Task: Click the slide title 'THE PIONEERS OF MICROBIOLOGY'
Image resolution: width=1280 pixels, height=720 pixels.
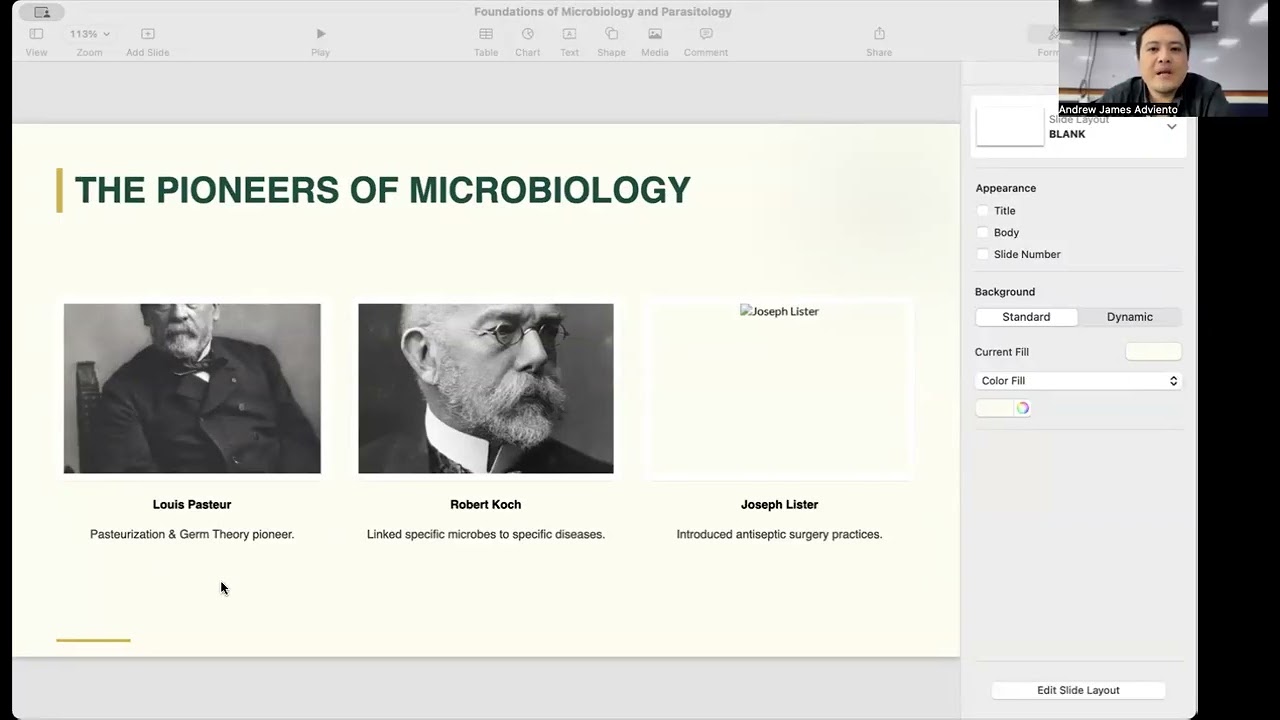Action: (x=383, y=190)
